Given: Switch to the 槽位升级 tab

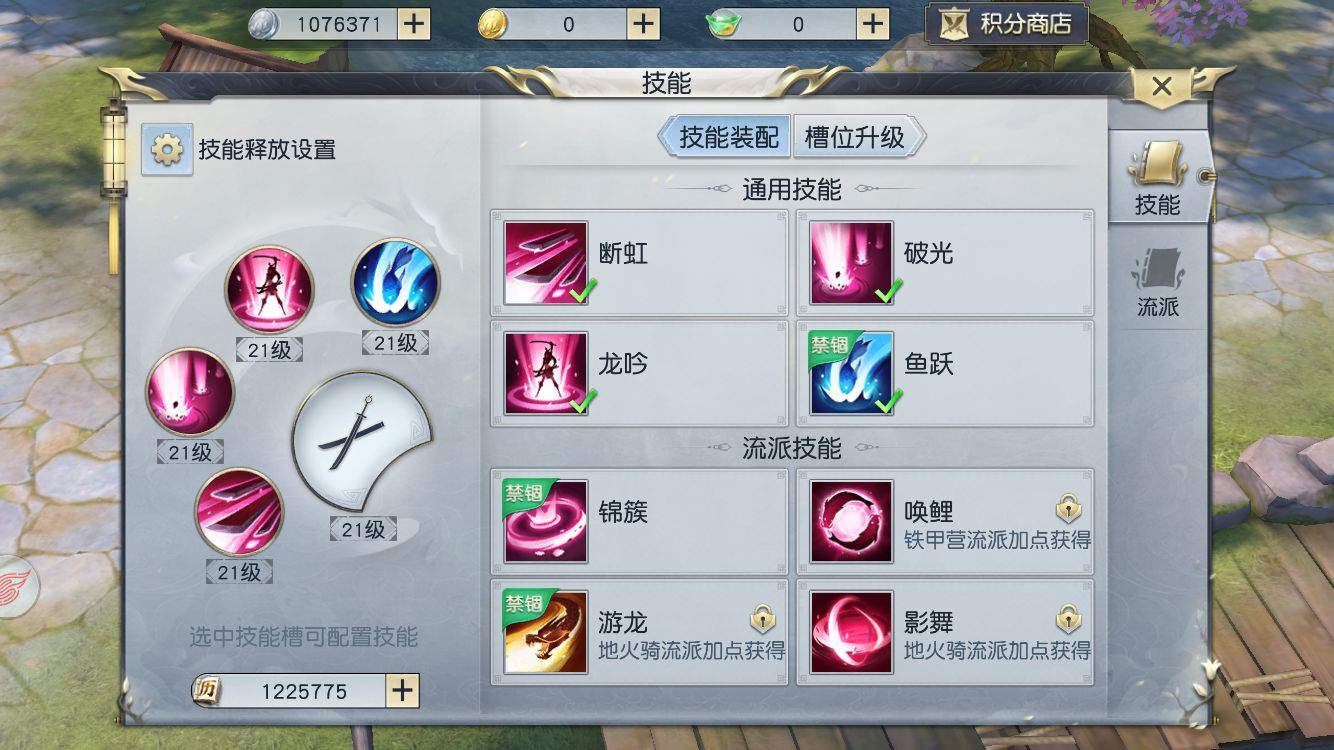Looking at the screenshot, I should coord(858,137).
